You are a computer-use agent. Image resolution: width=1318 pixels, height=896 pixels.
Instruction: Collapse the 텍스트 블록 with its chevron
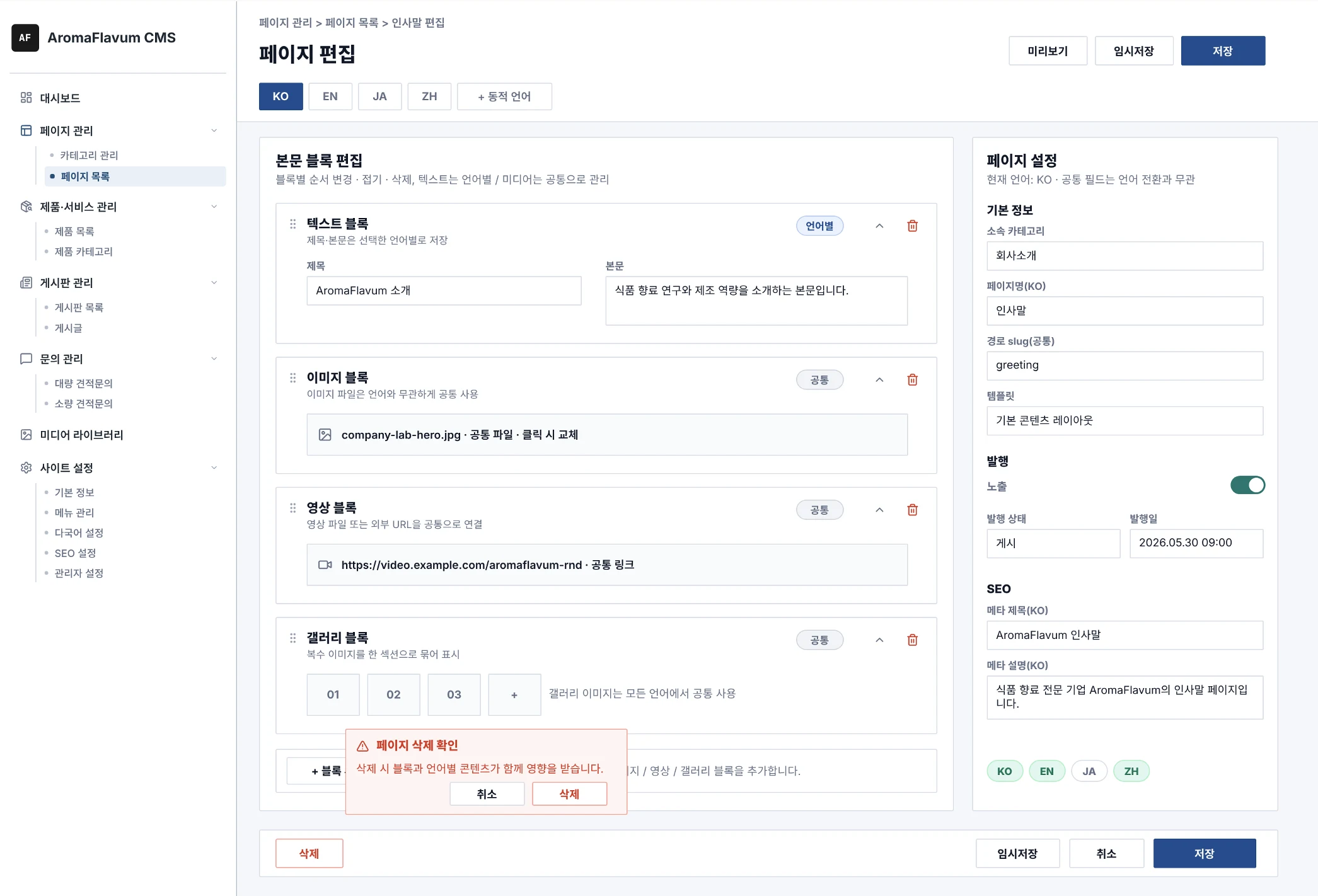pos(879,226)
